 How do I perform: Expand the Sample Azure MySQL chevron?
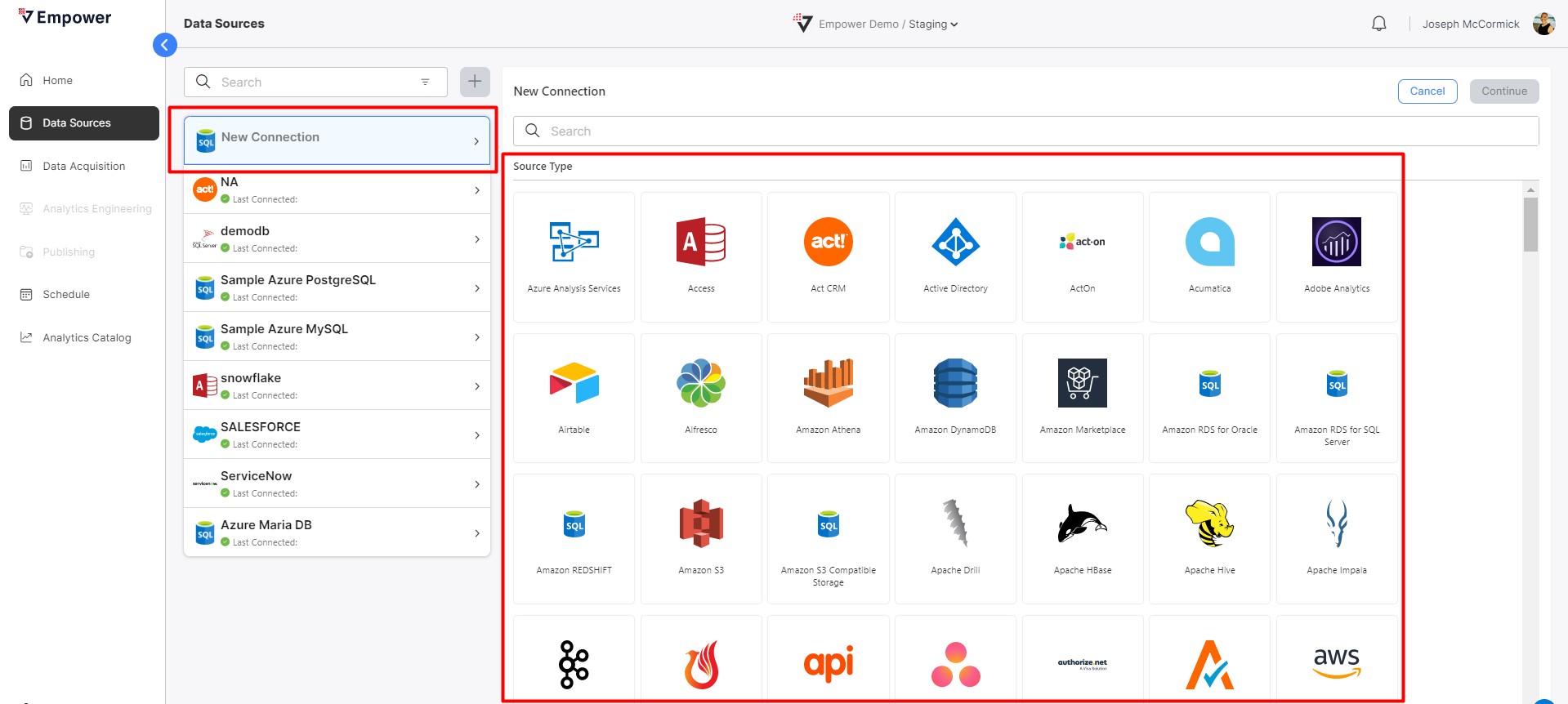pos(477,337)
